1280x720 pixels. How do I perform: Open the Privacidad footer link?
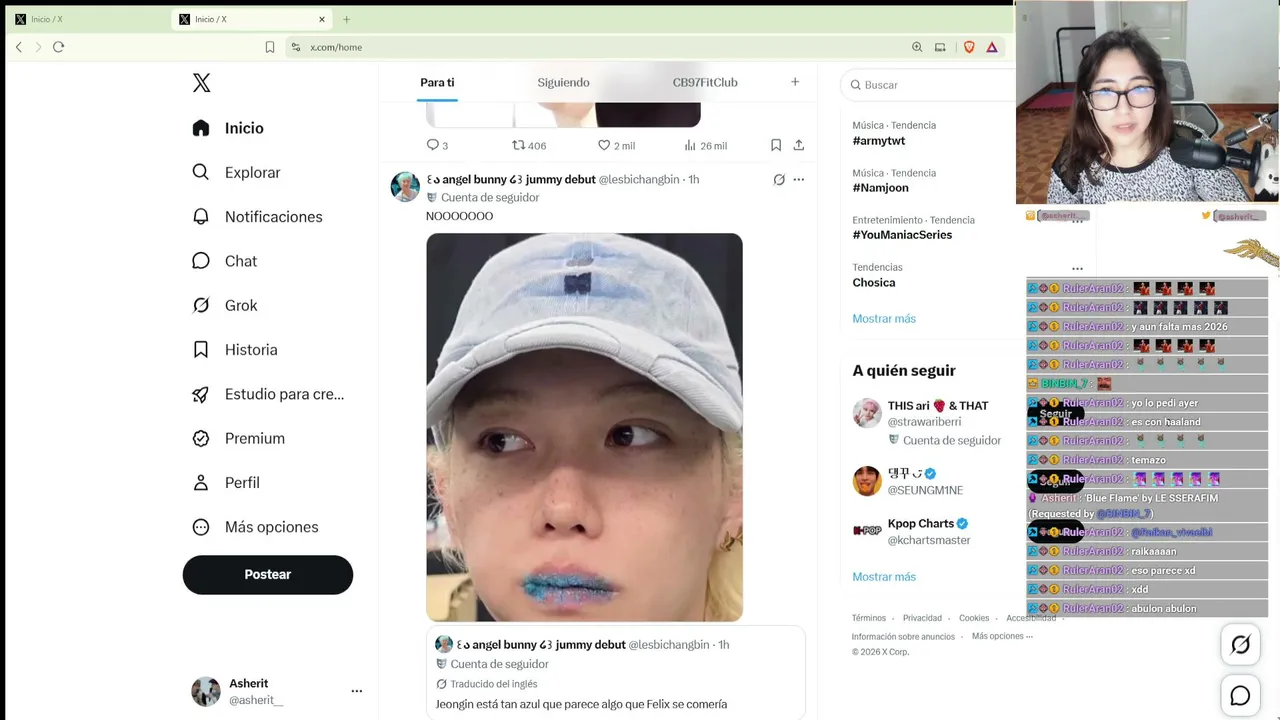pyautogui.click(x=922, y=618)
